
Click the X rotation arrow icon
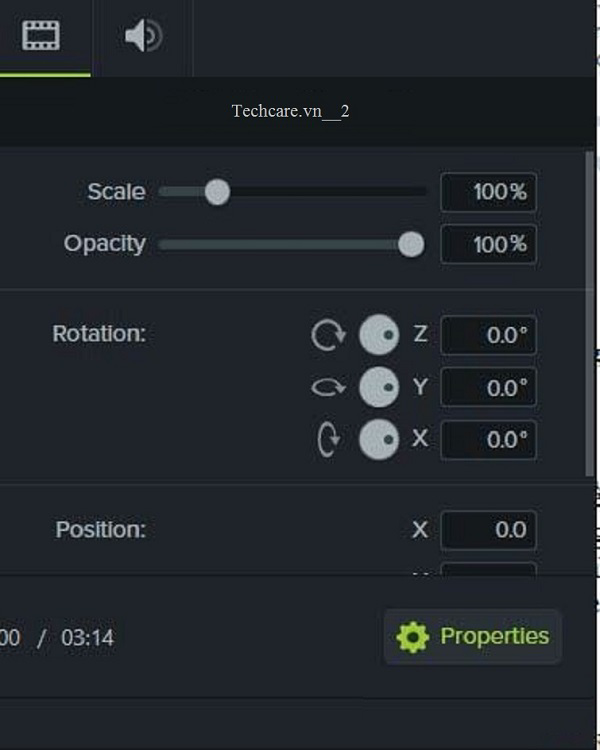(327, 440)
